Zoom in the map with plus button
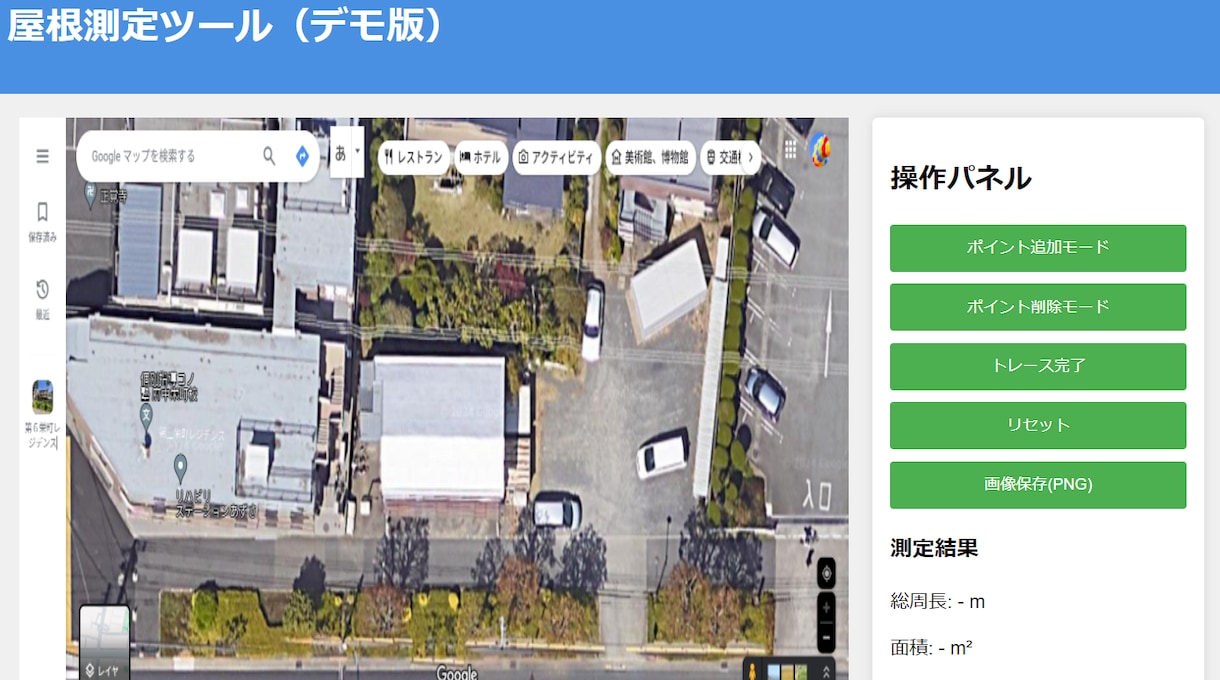The width and height of the screenshot is (1220, 680). (826, 607)
